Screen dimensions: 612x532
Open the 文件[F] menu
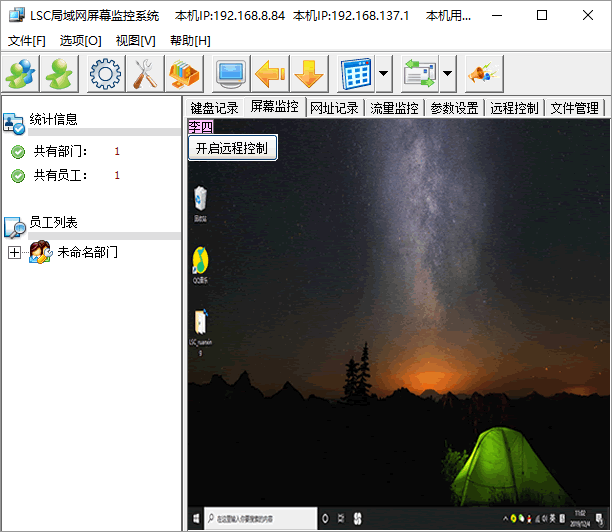pyautogui.click(x=27, y=41)
